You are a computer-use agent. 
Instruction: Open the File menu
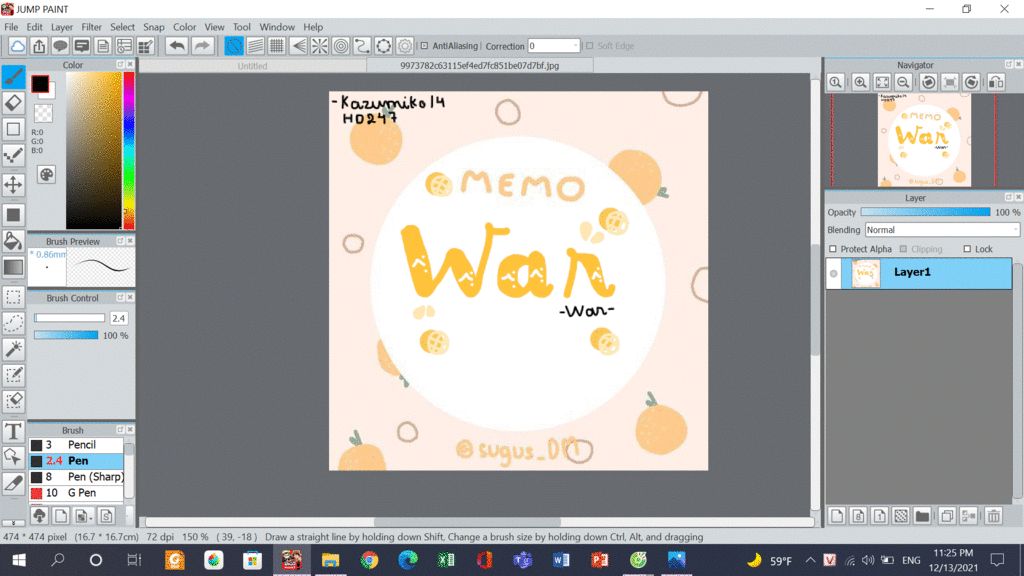pyautogui.click(x=11, y=27)
